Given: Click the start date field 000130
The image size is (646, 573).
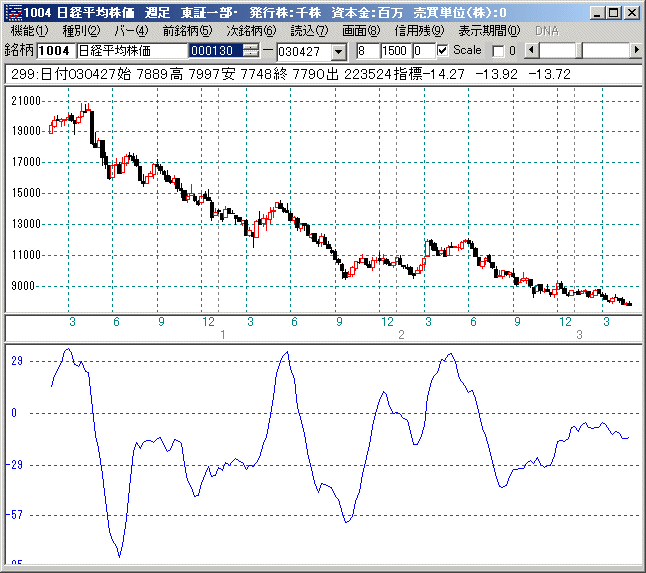Looking at the screenshot, I should point(215,51).
